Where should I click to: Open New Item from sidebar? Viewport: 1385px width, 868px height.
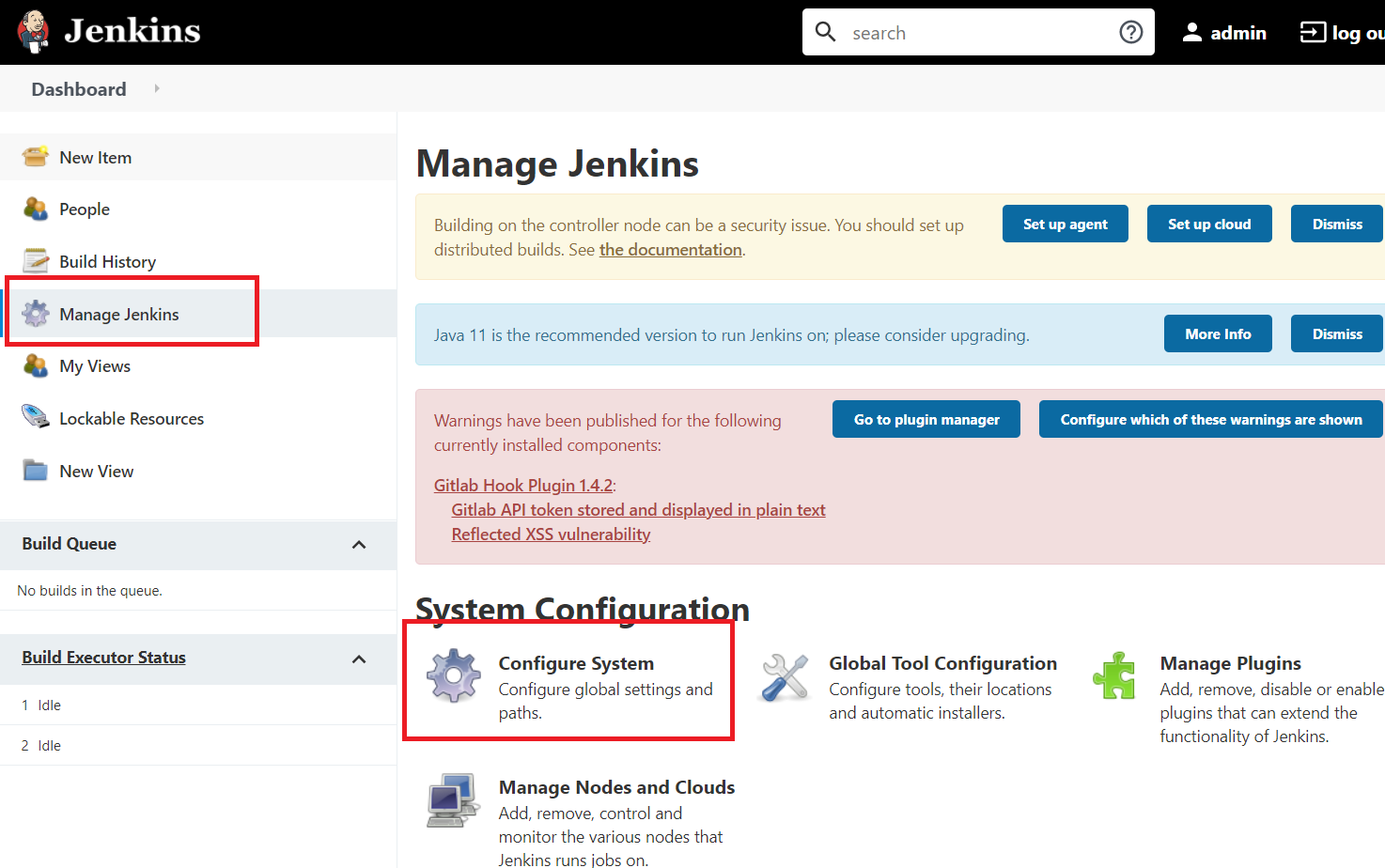pyautogui.click(x=95, y=157)
